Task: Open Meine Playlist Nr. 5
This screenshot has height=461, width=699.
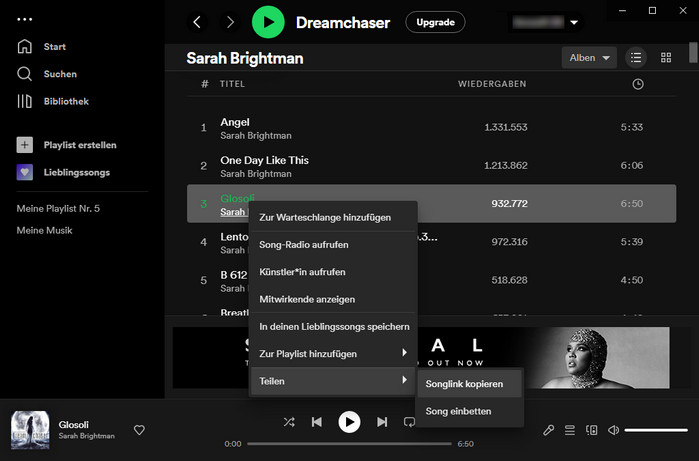Action: pos(58,208)
